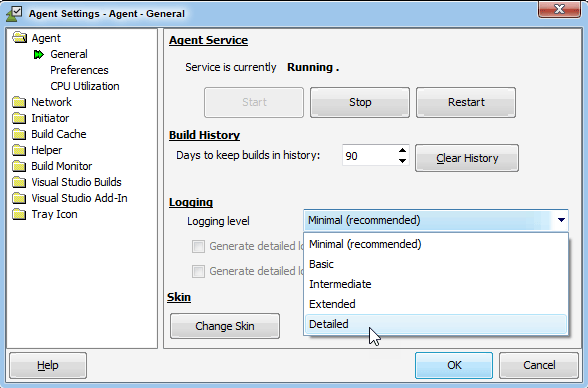Toggle second Generate detailed checkbox

198,271
